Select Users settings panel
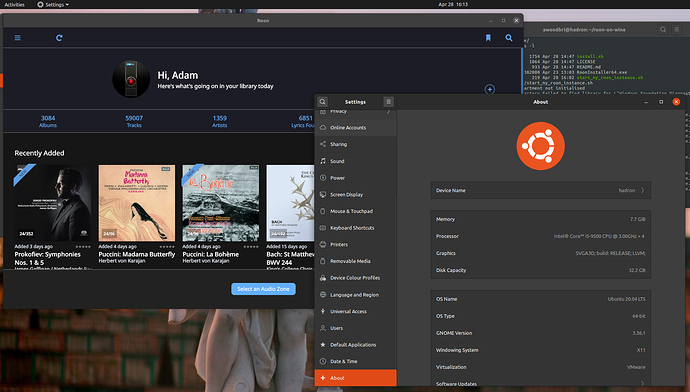This screenshot has height=392, width=690. tap(356, 328)
